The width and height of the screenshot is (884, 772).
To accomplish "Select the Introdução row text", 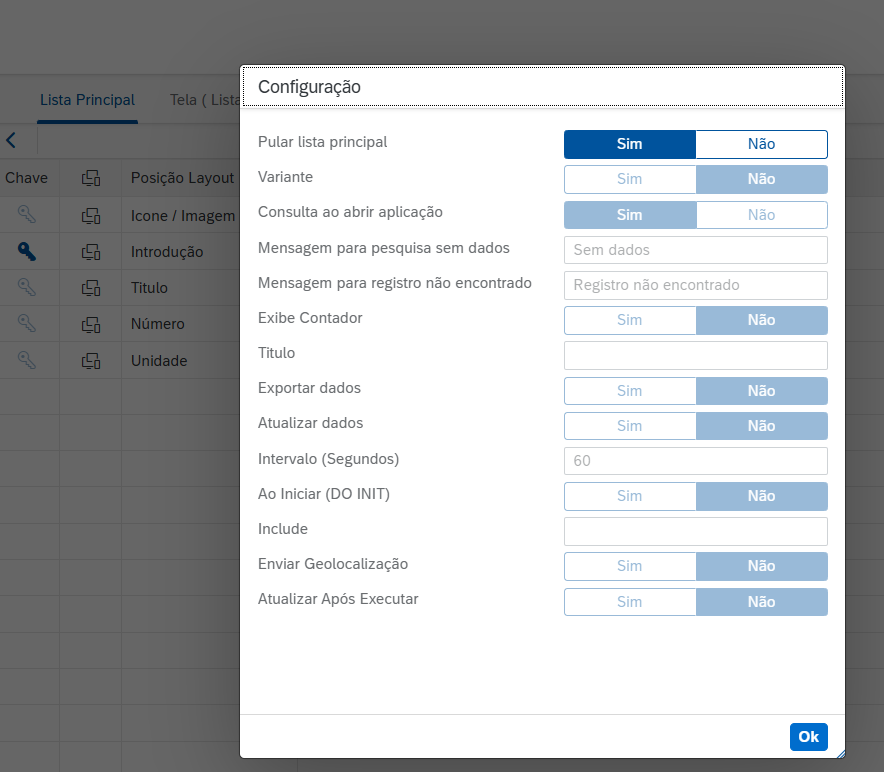I will (167, 252).
